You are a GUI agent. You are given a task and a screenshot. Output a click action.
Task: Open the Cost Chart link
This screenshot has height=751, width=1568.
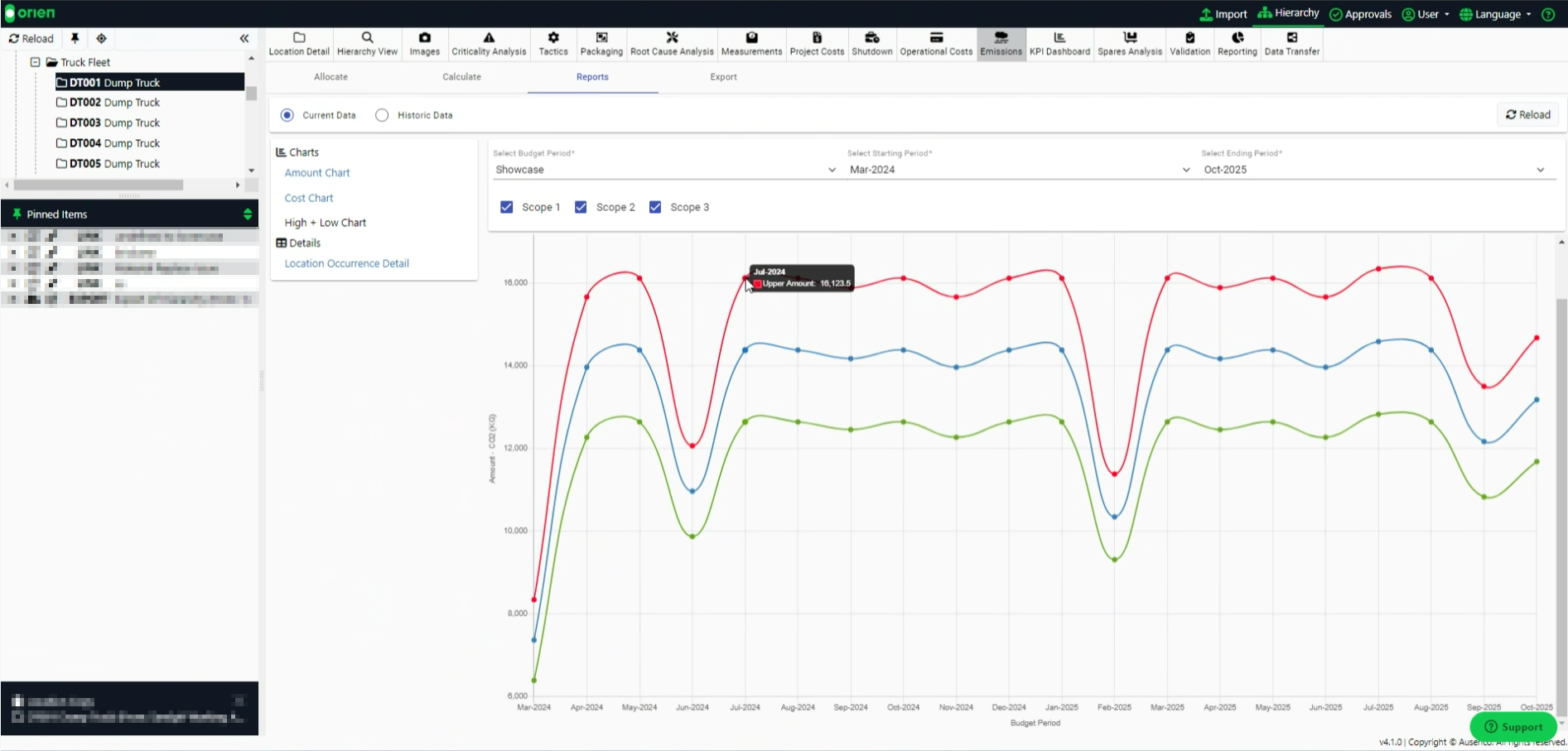coord(309,198)
